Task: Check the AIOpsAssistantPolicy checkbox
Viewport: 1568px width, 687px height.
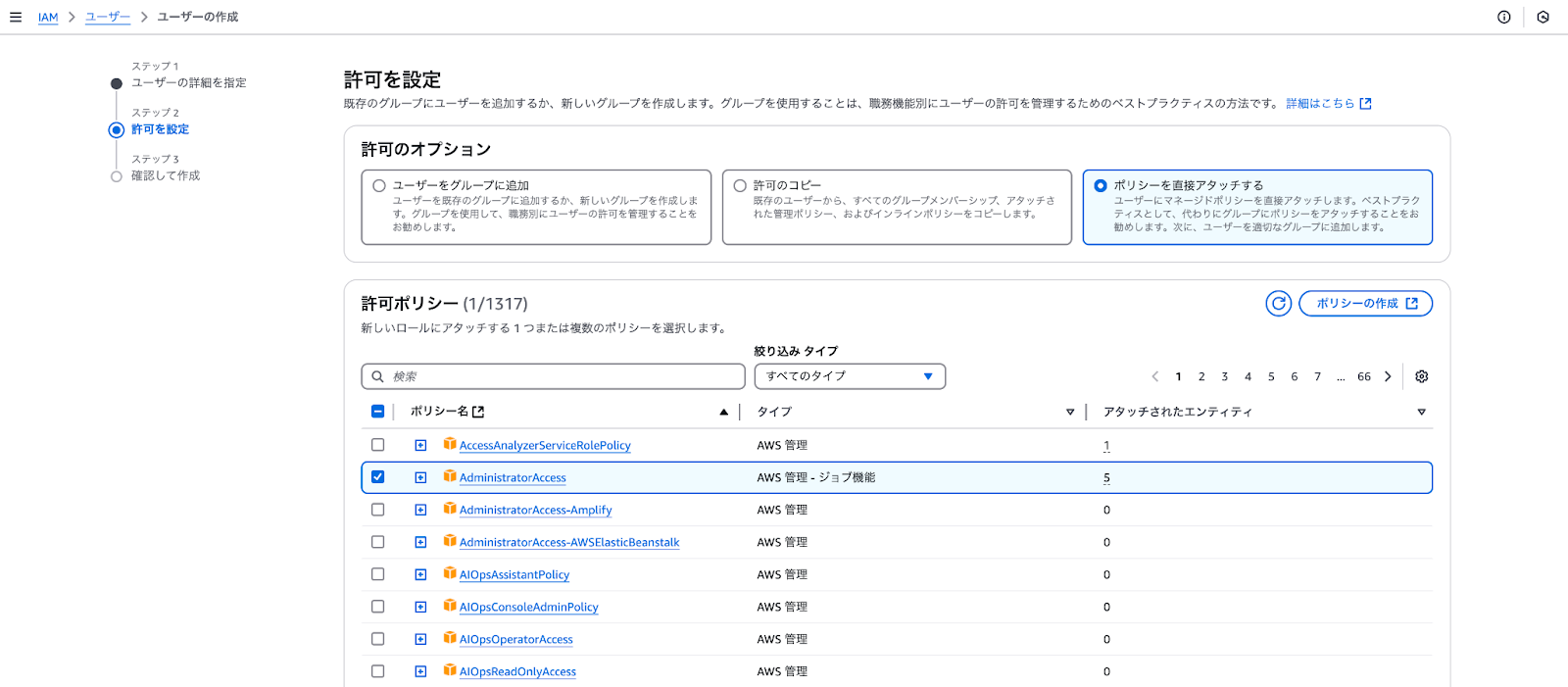Action: point(378,574)
